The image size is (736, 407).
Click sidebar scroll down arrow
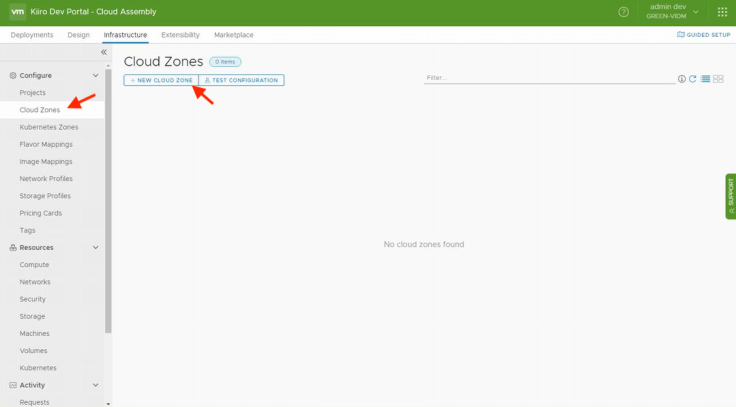coord(108,404)
